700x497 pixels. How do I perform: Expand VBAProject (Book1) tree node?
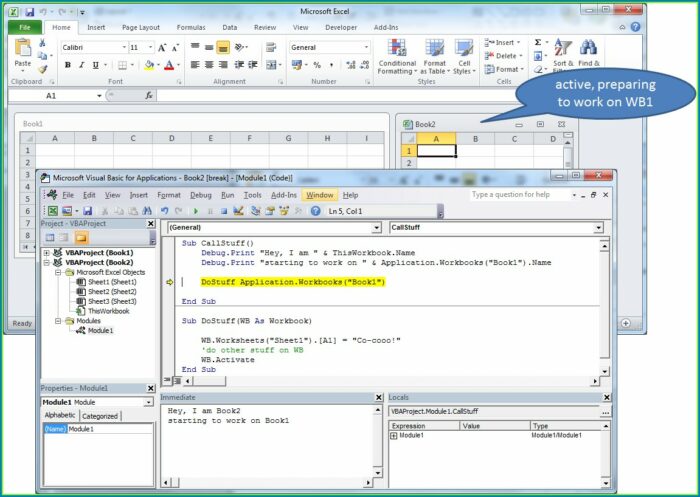pos(46,253)
